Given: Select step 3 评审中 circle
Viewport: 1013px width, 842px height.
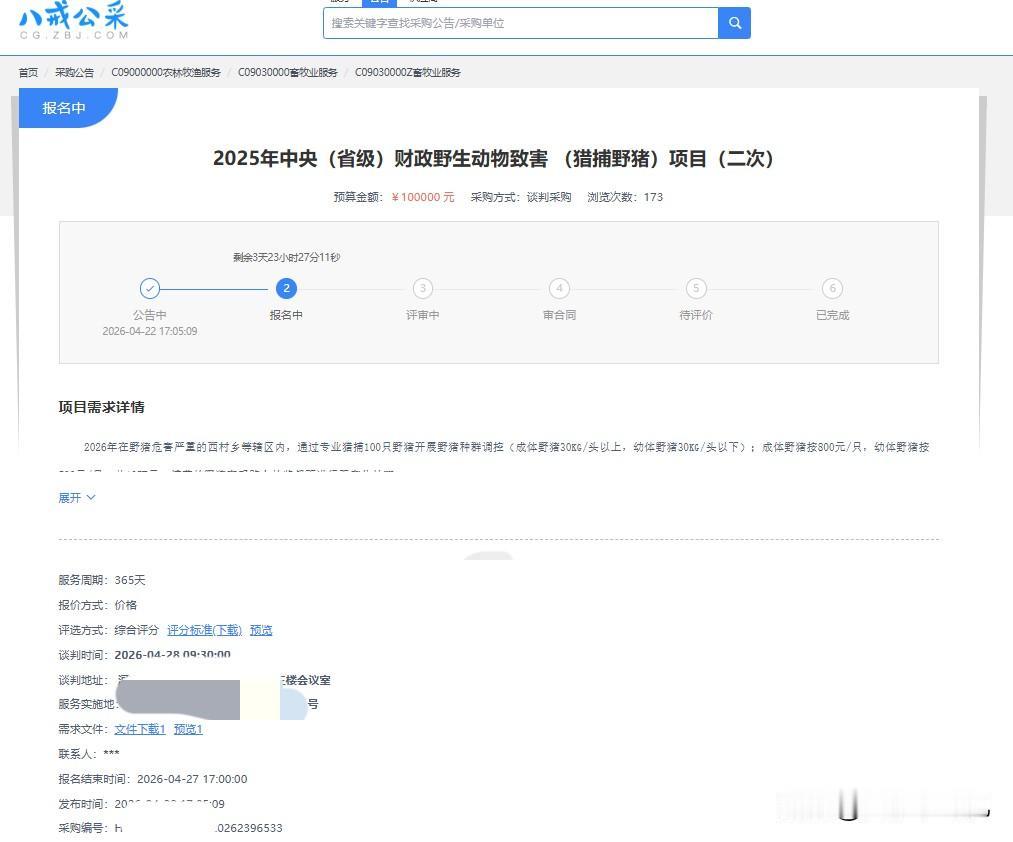Looking at the screenshot, I should (x=423, y=288).
